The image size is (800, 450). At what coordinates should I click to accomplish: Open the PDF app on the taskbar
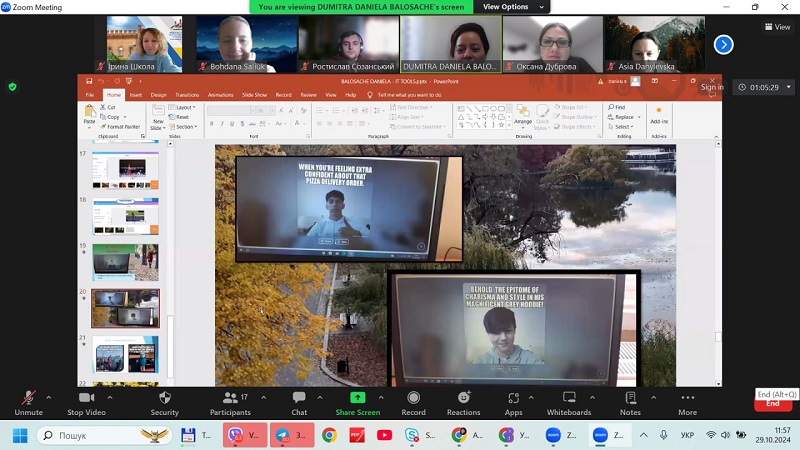point(357,435)
